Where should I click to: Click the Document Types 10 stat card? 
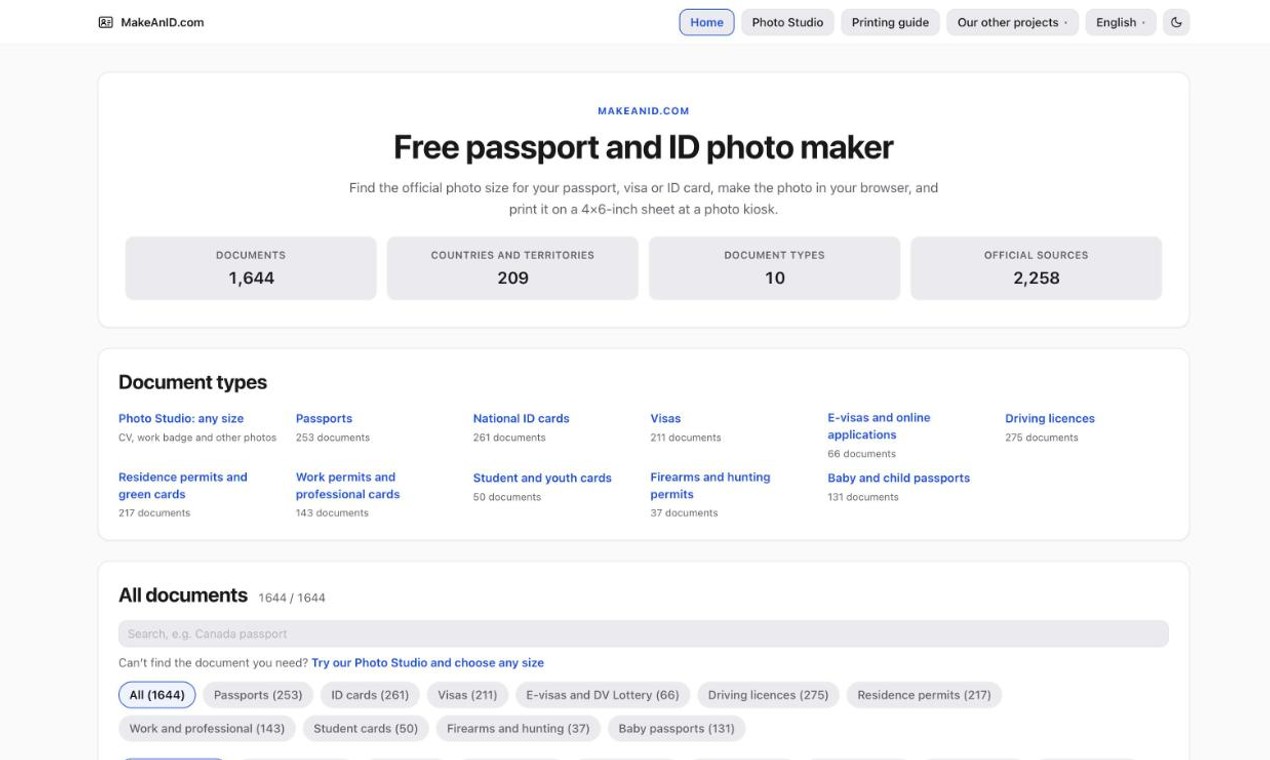coord(774,268)
